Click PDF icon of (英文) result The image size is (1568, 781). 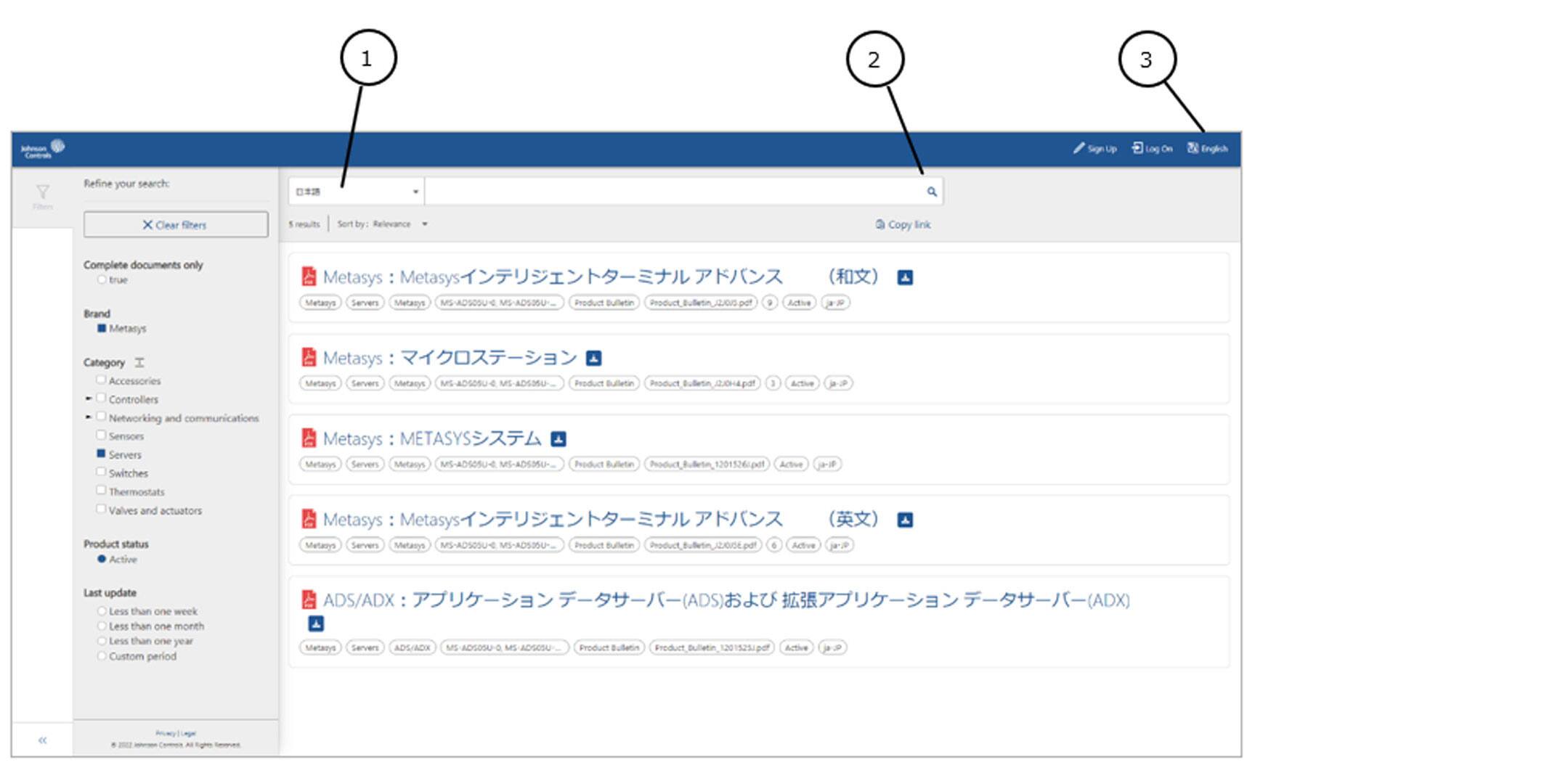pos(309,519)
